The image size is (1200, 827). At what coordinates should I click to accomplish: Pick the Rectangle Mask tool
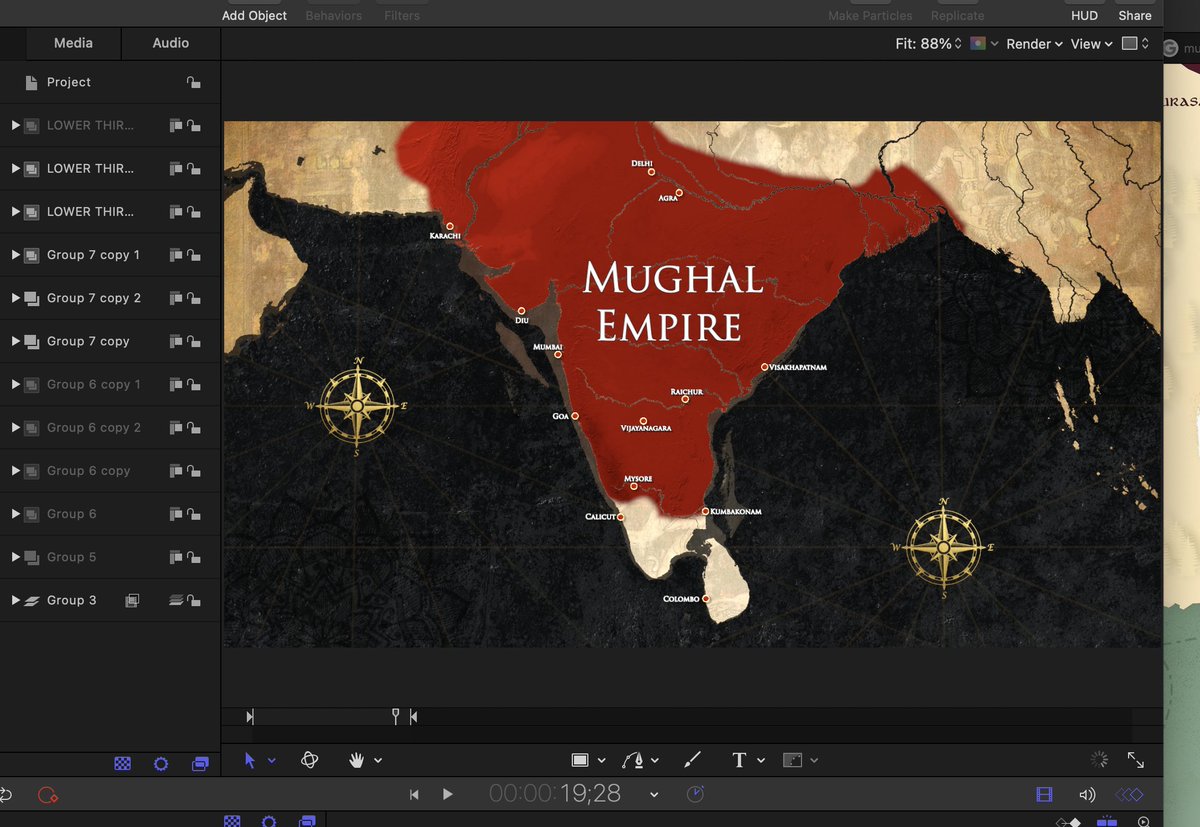pyautogui.click(x=792, y=760)
